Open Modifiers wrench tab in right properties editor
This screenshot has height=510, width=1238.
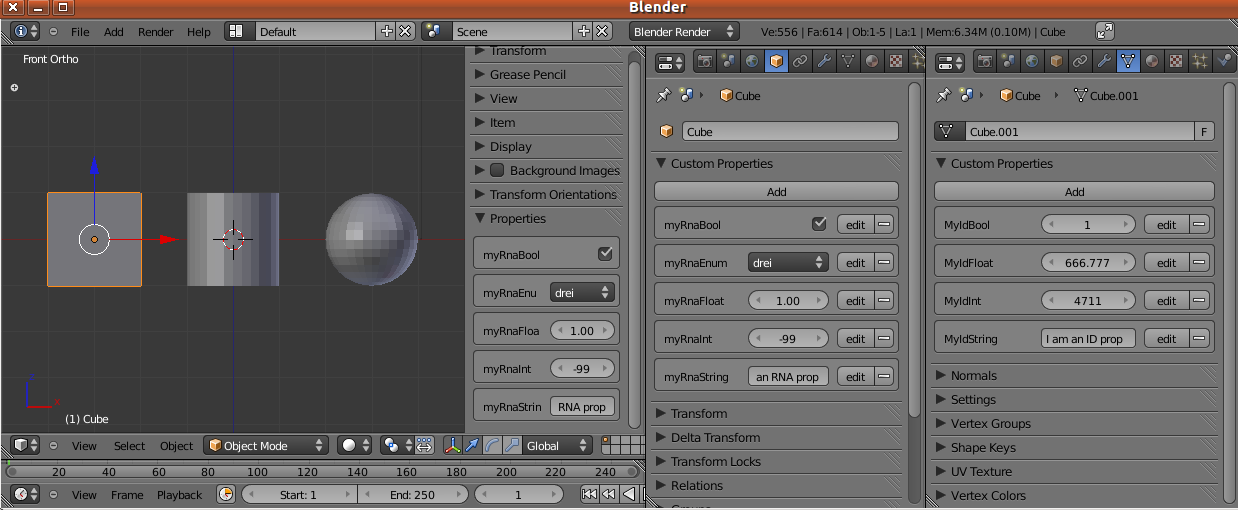(x=1104, y=62)
